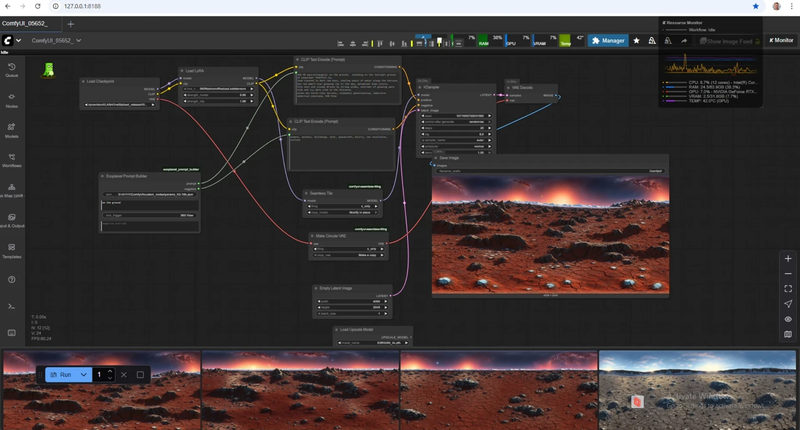Toggle link visibility eye icon
The image size is (800, 430).
[788, 319]
